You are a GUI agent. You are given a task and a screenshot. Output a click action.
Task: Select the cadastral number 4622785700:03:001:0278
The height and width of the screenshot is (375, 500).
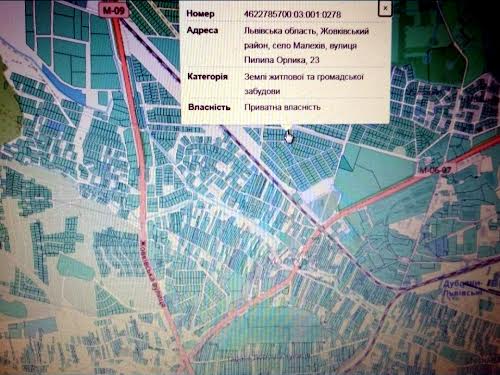click(x=292, y=14)
